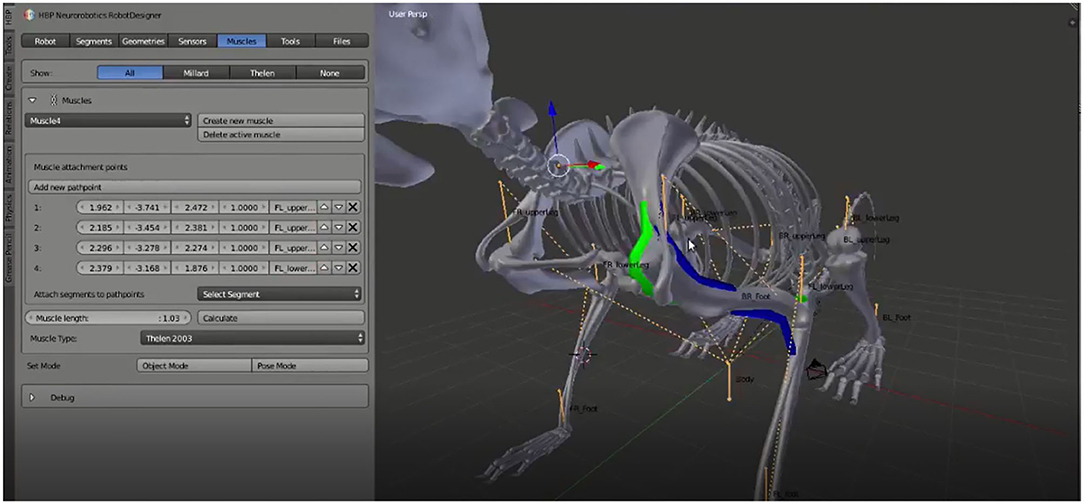Switch to the Sensors tab

point(192,41)
